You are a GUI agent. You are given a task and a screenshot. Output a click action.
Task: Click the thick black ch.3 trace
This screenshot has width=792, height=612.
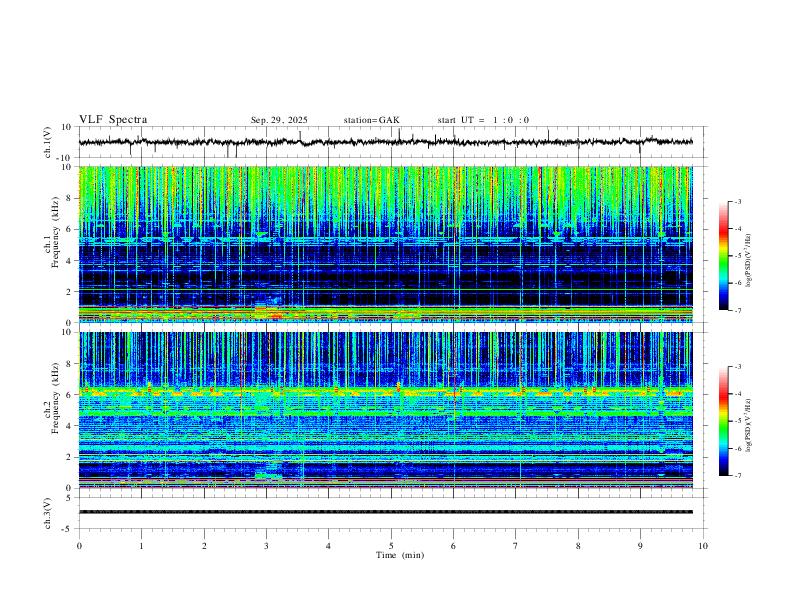pos(386,512)
